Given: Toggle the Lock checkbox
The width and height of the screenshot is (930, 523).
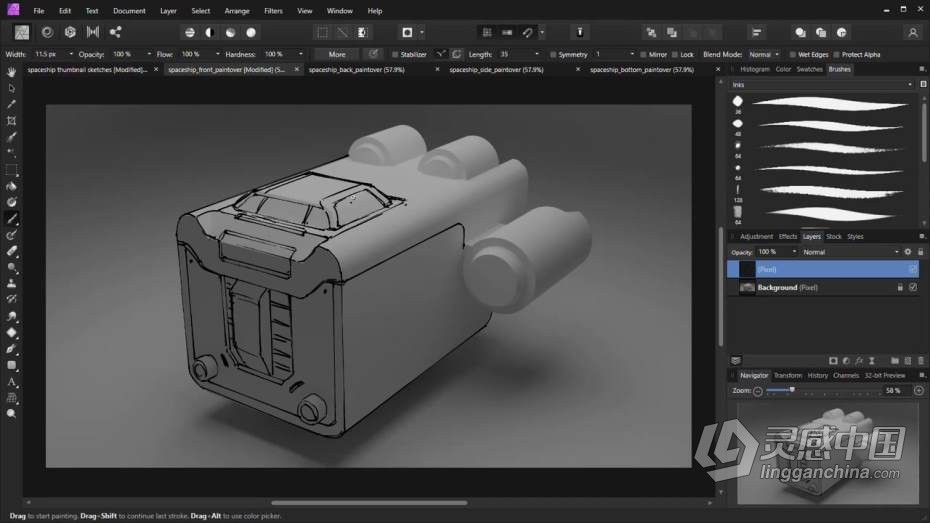Looking at the screenshot, I should (674, 55).
